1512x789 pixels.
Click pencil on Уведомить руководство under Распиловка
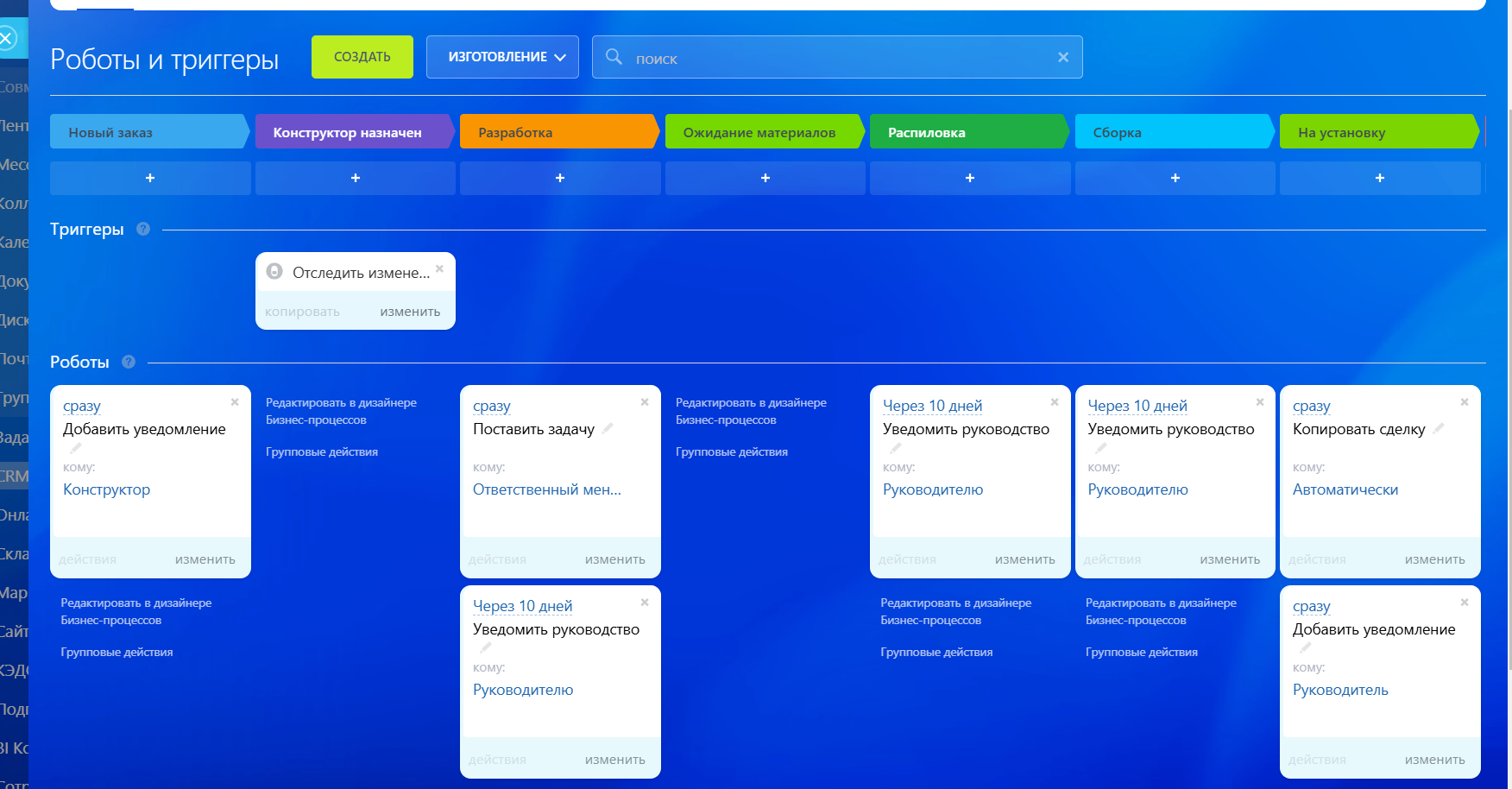coord(896,447)
